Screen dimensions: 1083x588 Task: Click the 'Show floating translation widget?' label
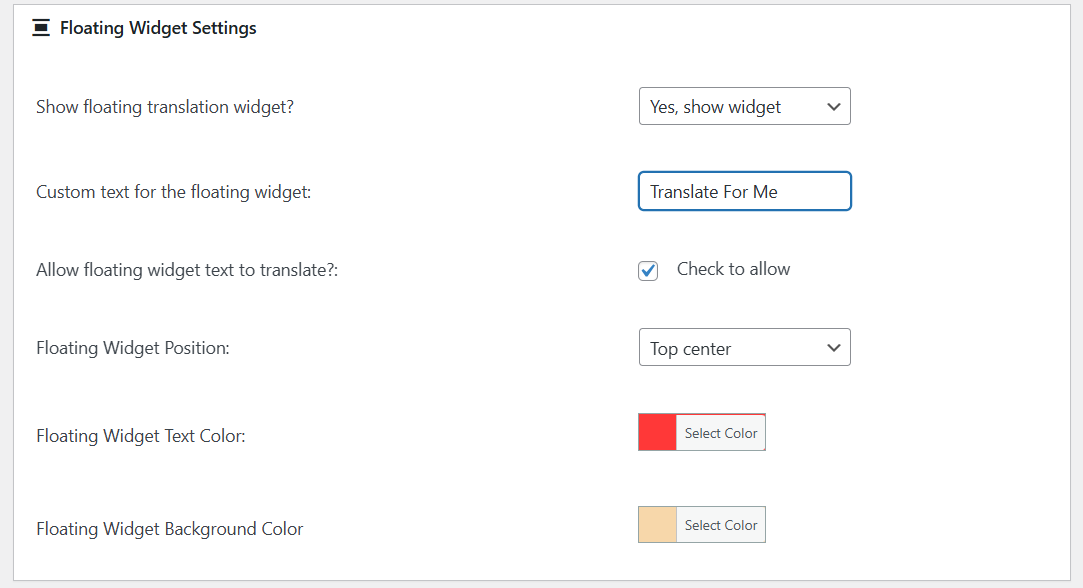(x=165, y=107)
